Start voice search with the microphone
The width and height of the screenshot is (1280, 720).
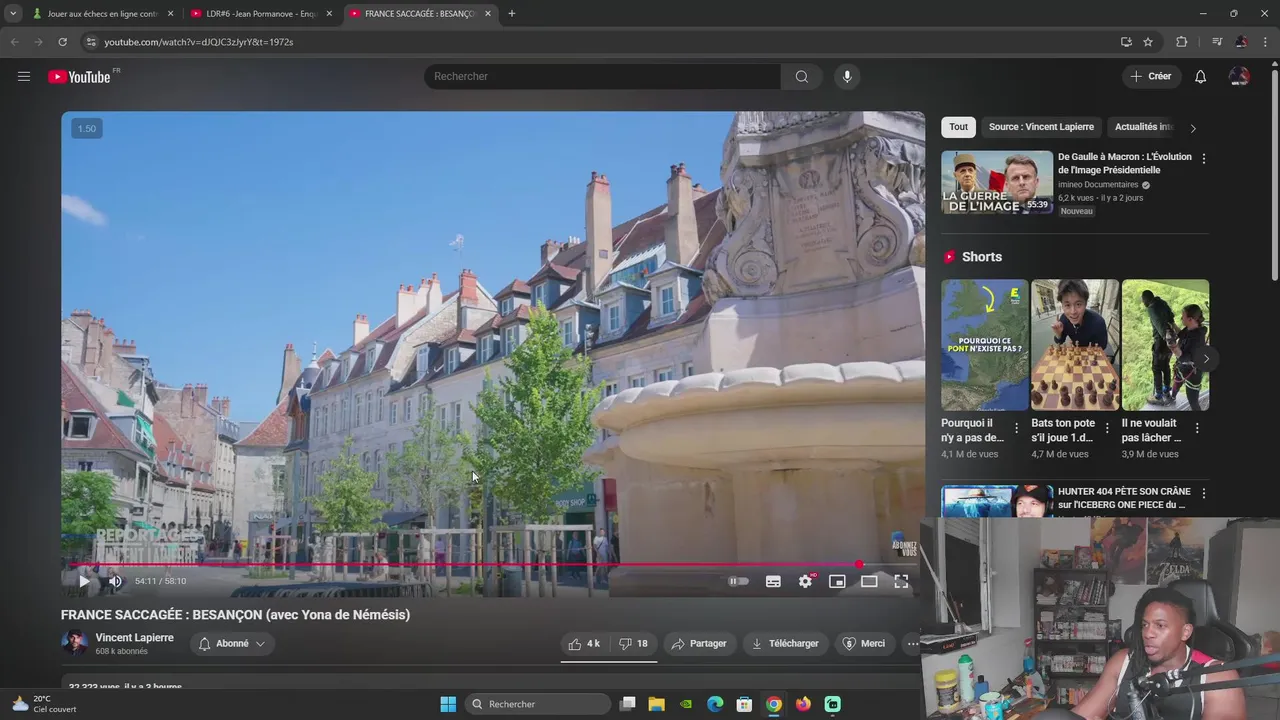pyautogui.click(x=847, y=76)
